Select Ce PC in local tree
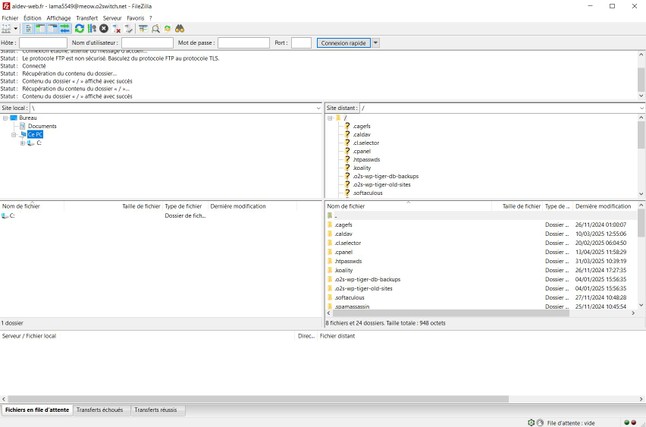Image resolution: width=646 pixels, height=427 pixels. (35, 134)
